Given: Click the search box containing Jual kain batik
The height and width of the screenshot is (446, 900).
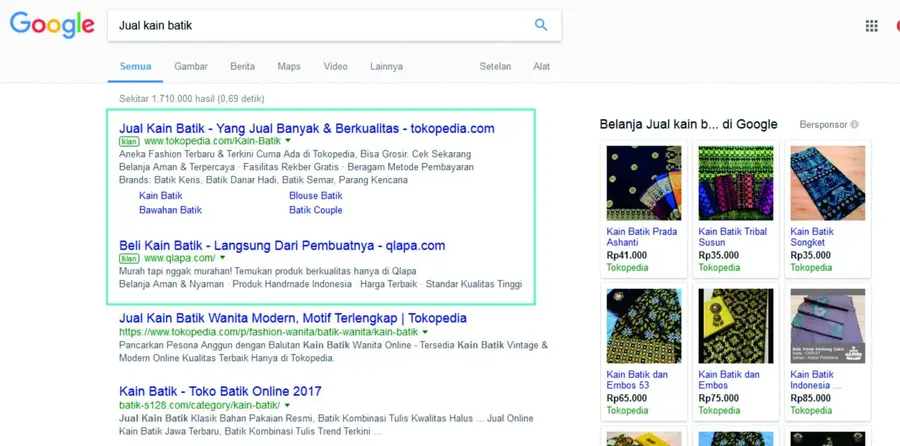Looking at the screenshot, I should coord(334,25).
